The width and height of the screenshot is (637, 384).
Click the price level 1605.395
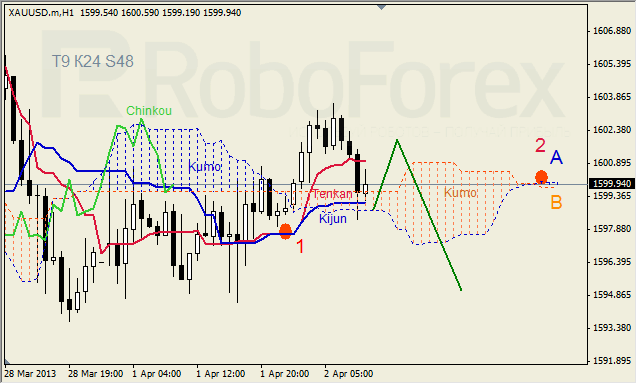[x=612, y=64]
